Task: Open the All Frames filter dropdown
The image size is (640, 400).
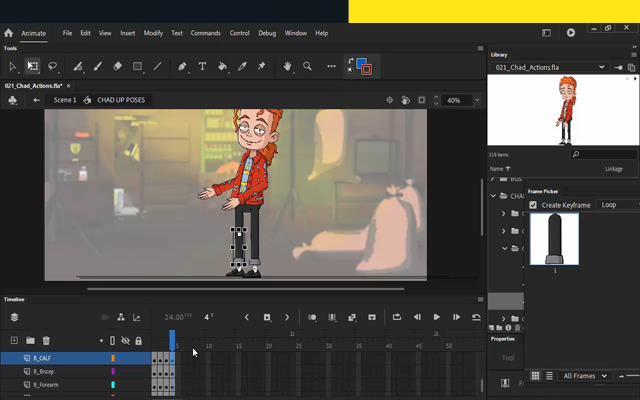Action: pos(585,376)
